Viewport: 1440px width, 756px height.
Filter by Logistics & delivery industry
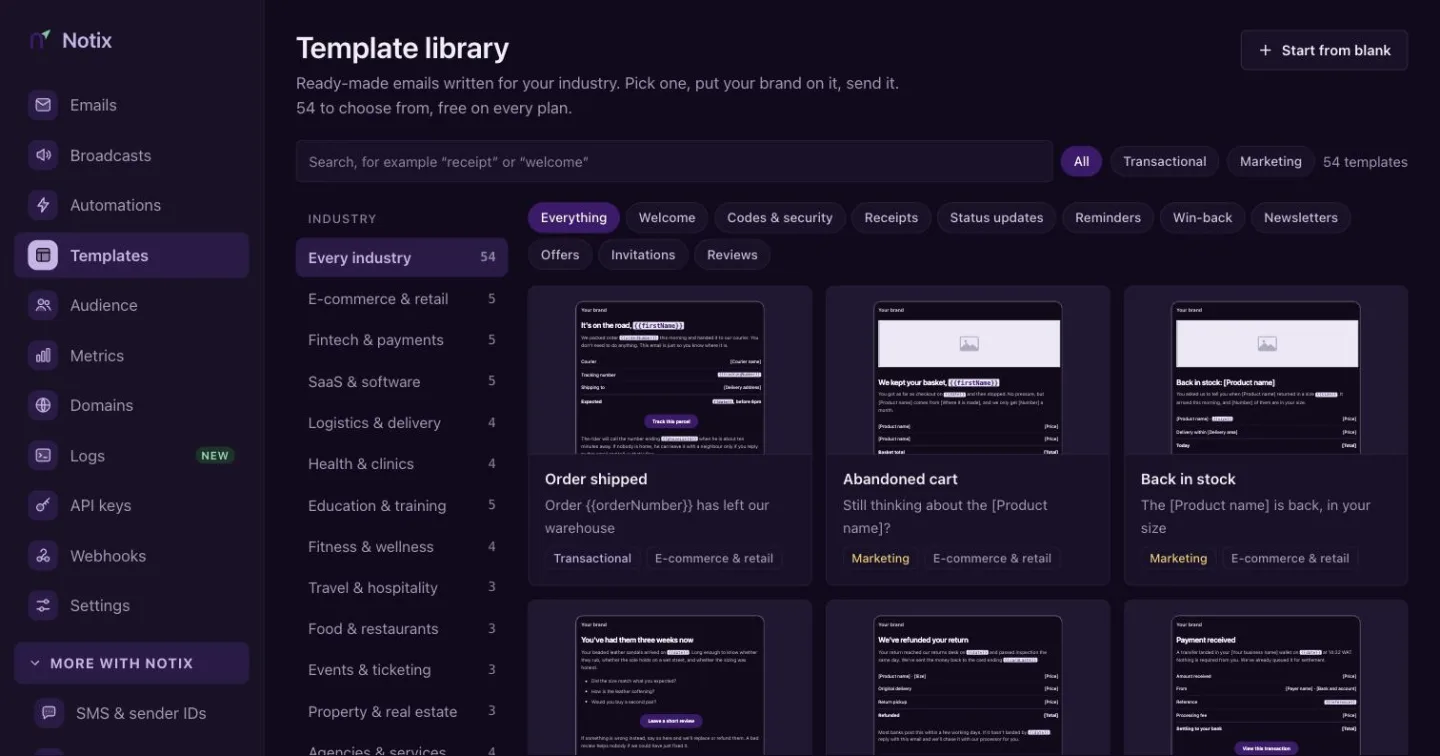click(402, 422)
